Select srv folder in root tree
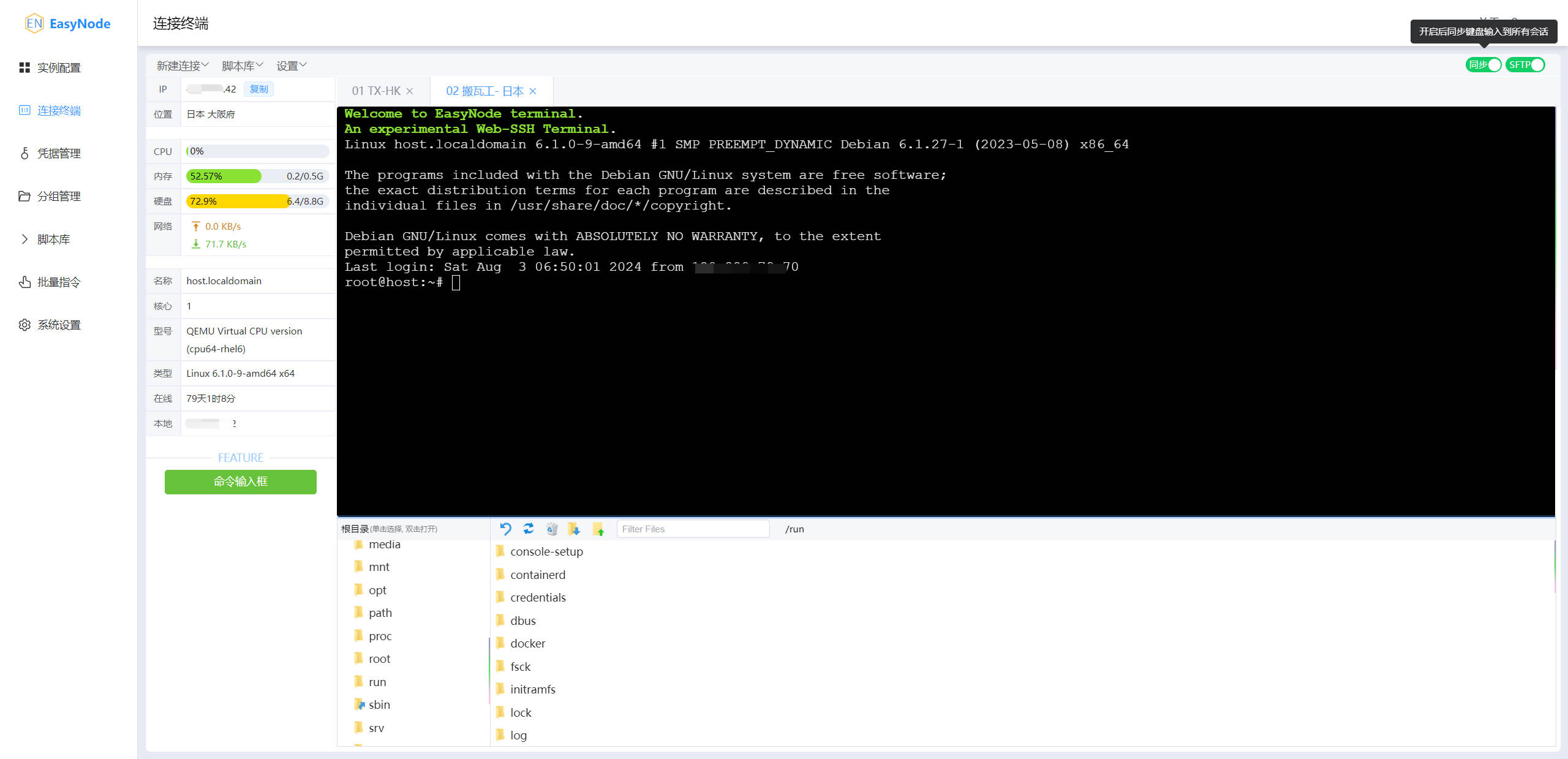This screenshot has height=759, width=1568. (376, 728)
